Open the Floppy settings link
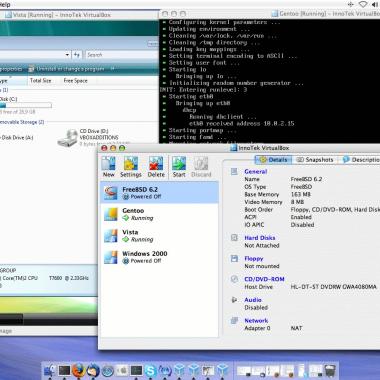 (254, 258)
